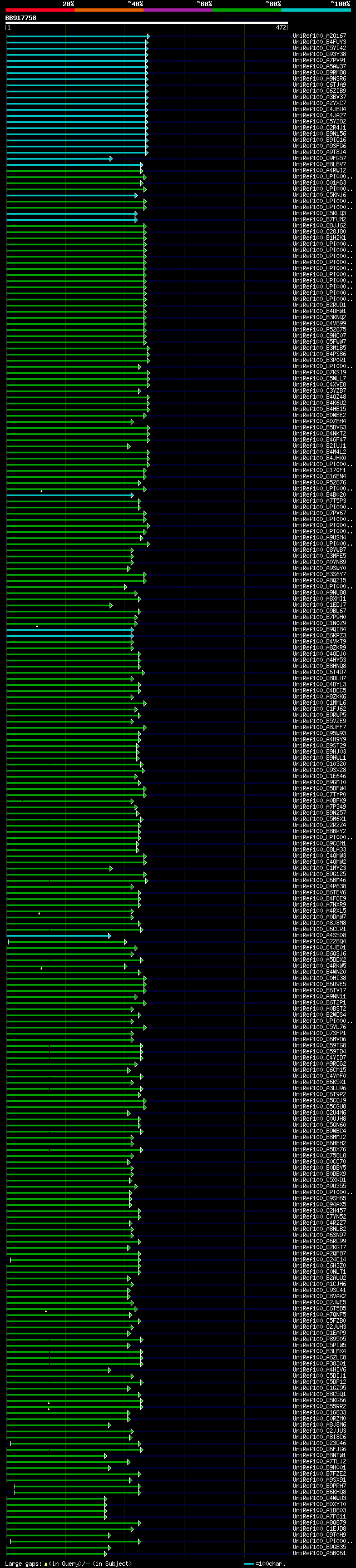356x1568 pixels.
Task: Click the query end position 472
Action: click(x=280, y=27)
